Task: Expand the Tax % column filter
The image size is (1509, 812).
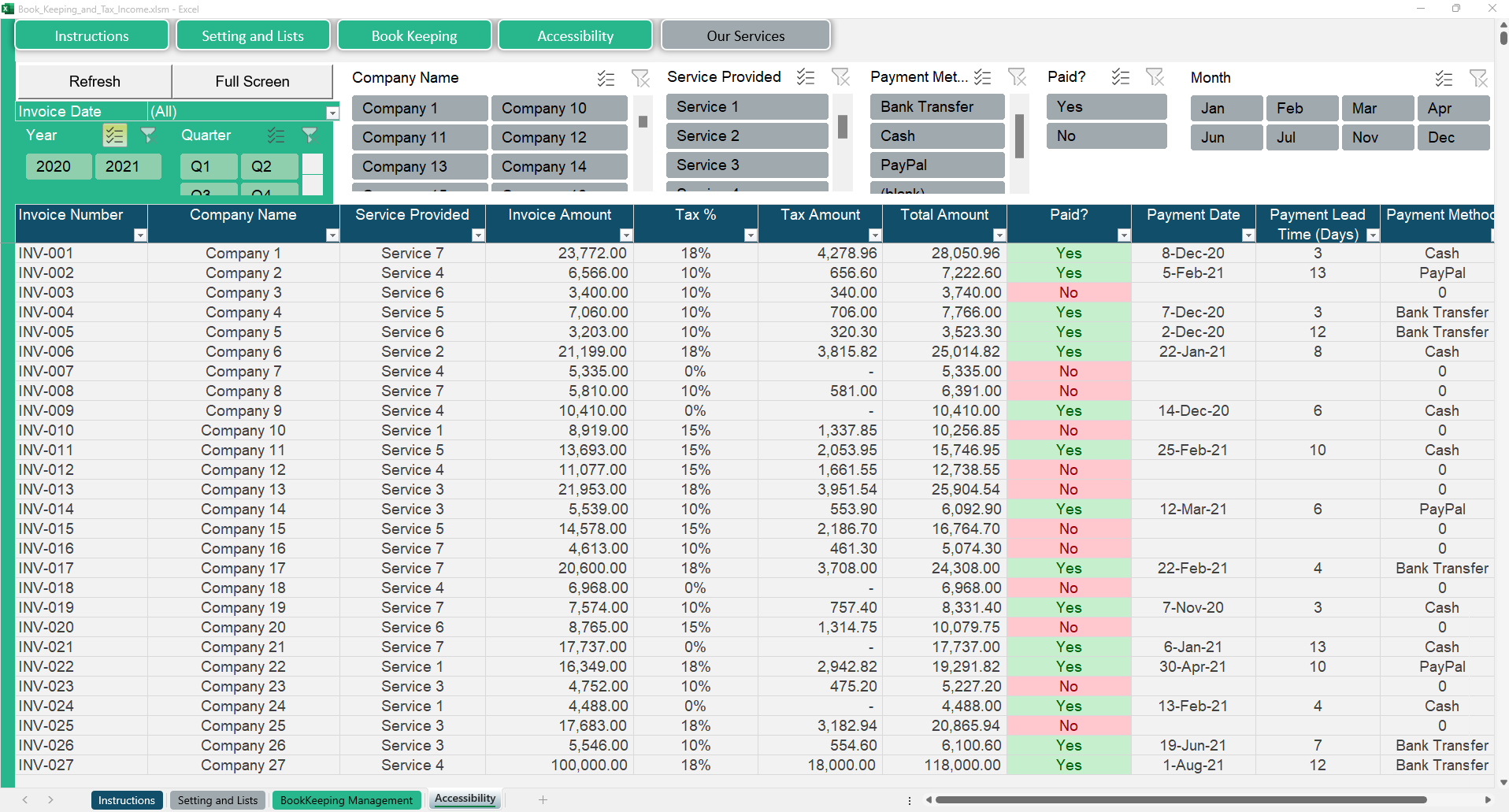Action: tap(750, 235)
